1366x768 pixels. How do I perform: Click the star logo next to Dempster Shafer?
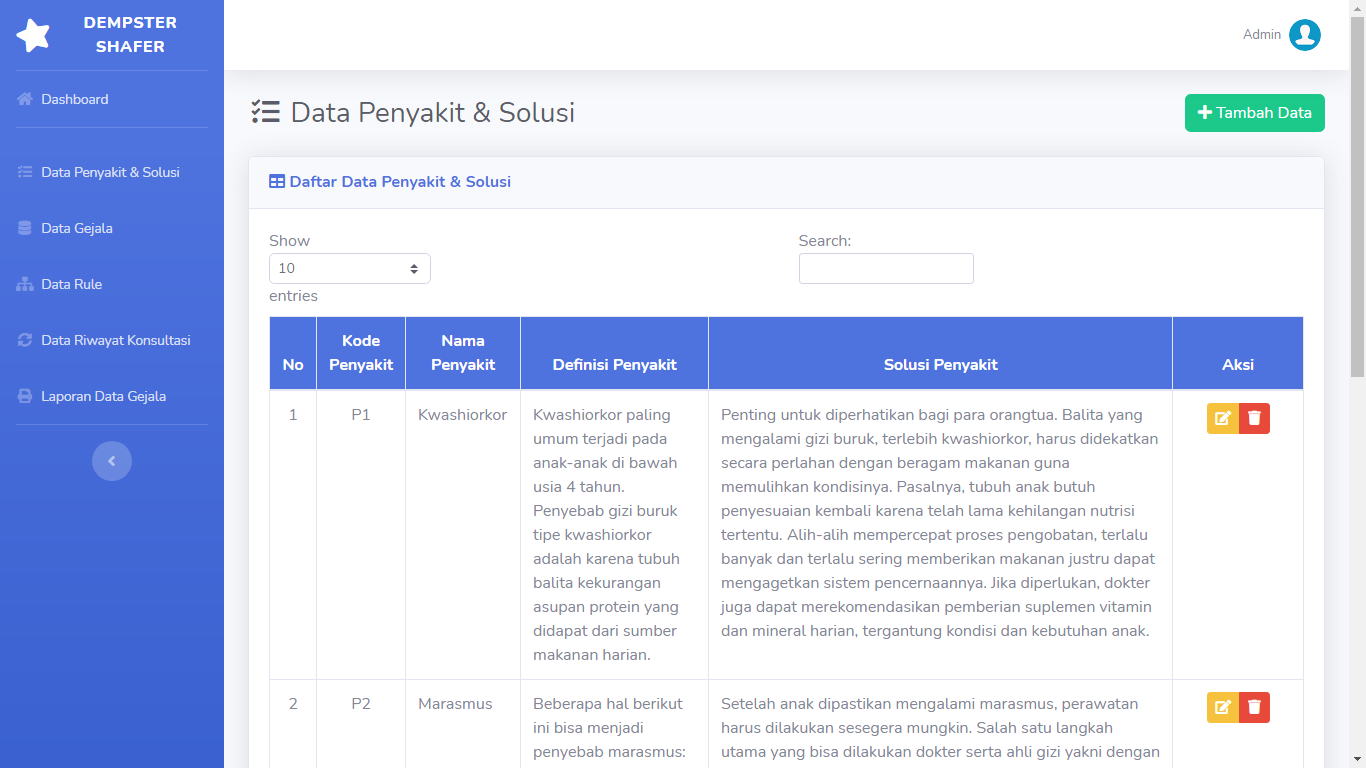33,34
